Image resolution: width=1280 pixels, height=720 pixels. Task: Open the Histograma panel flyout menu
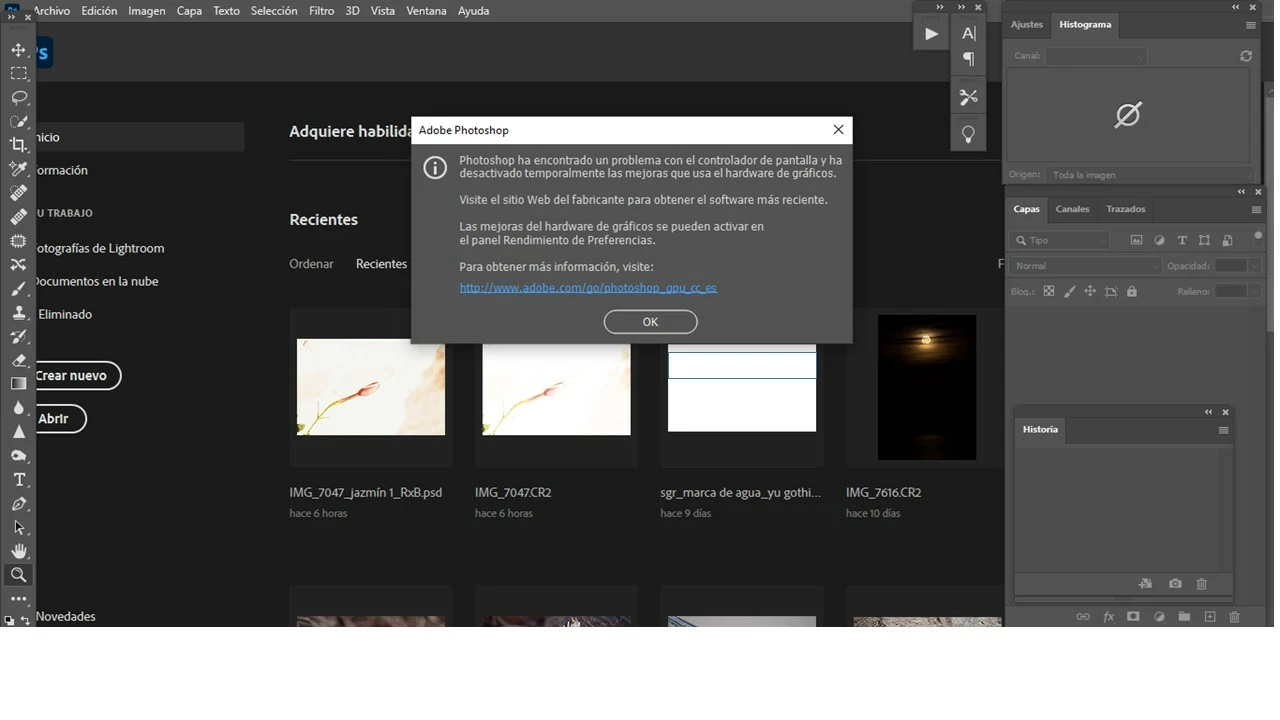1251,25
